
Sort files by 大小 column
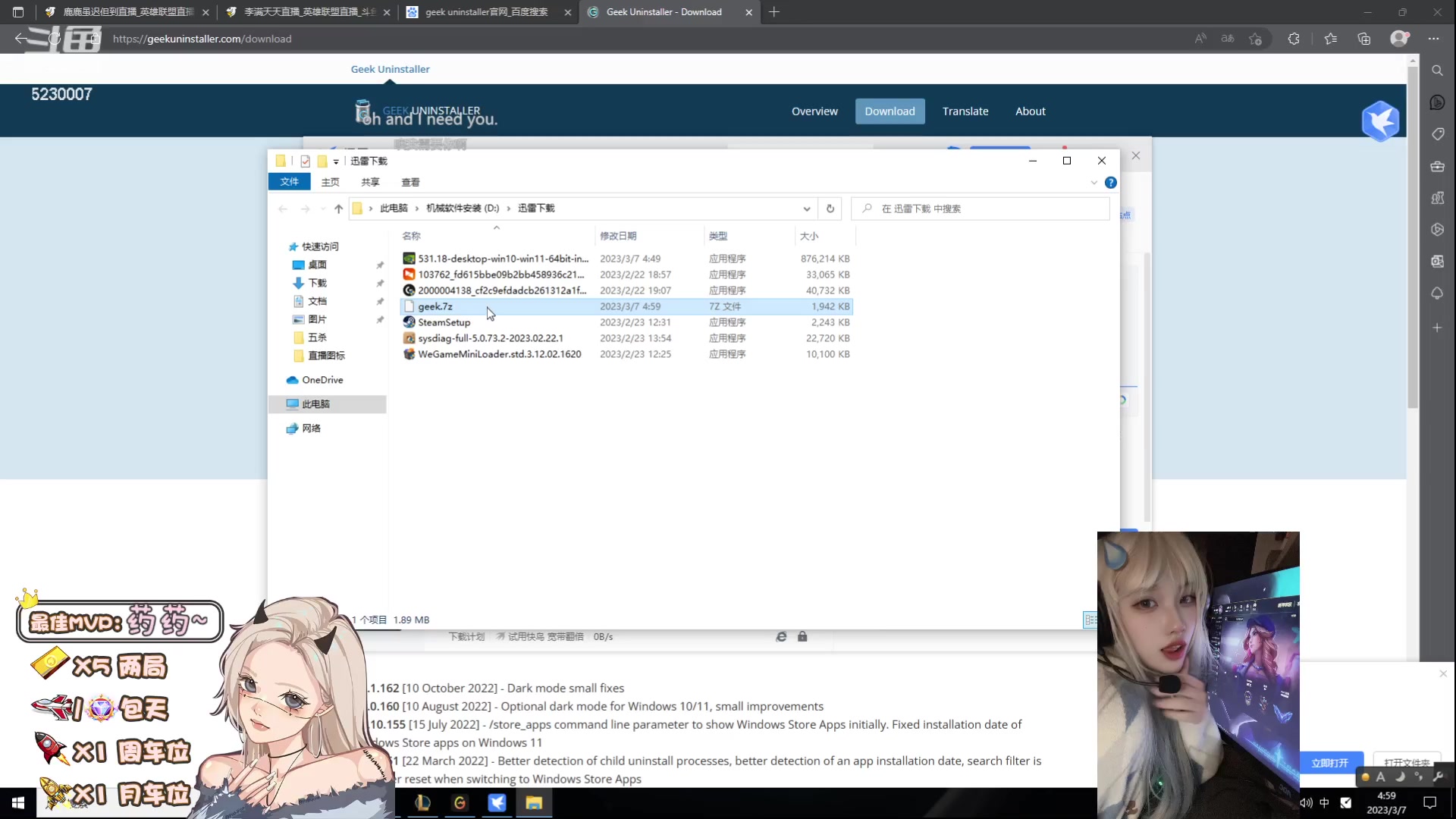[825, 236]
